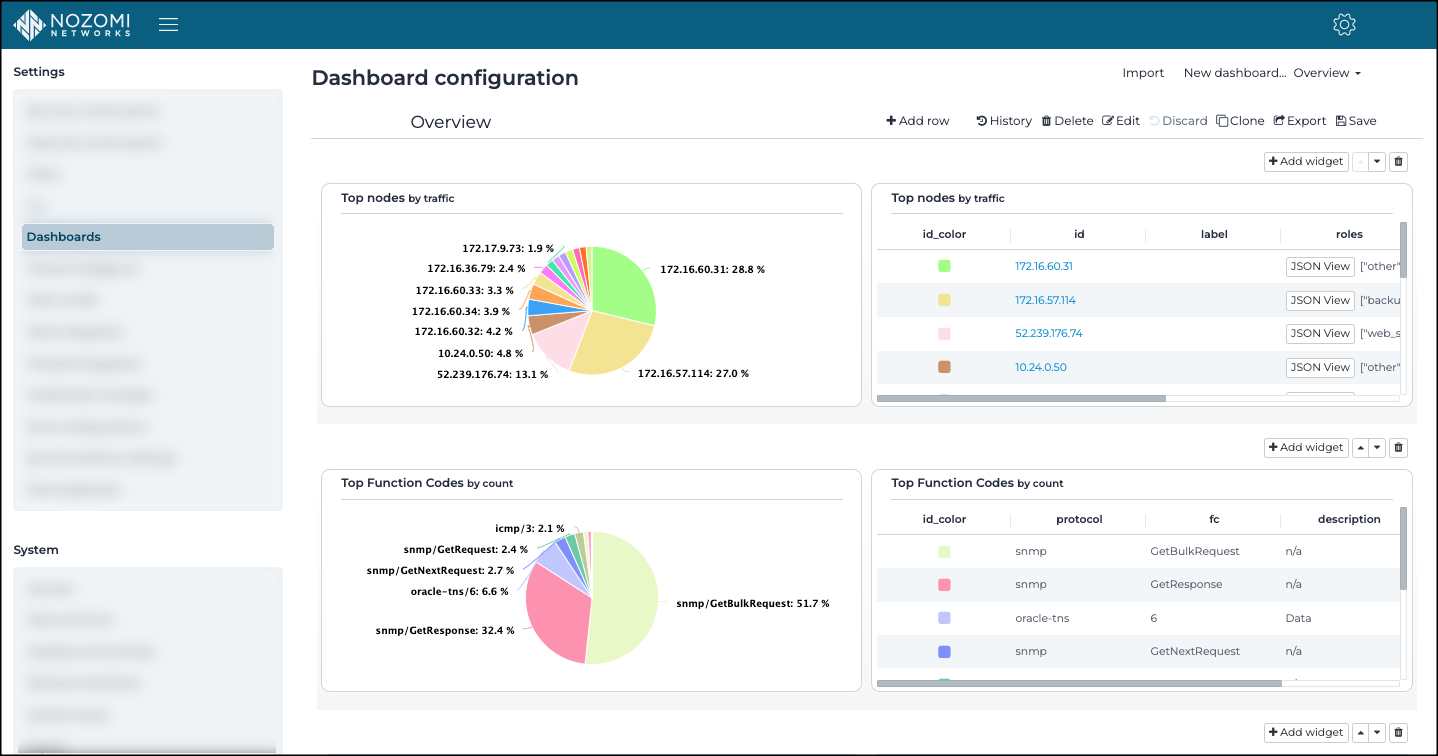This screenshot has height=756, width=1438.
Task: Save the dashboard configuration
Action: pyautogui.click(x=1356, y=121)
